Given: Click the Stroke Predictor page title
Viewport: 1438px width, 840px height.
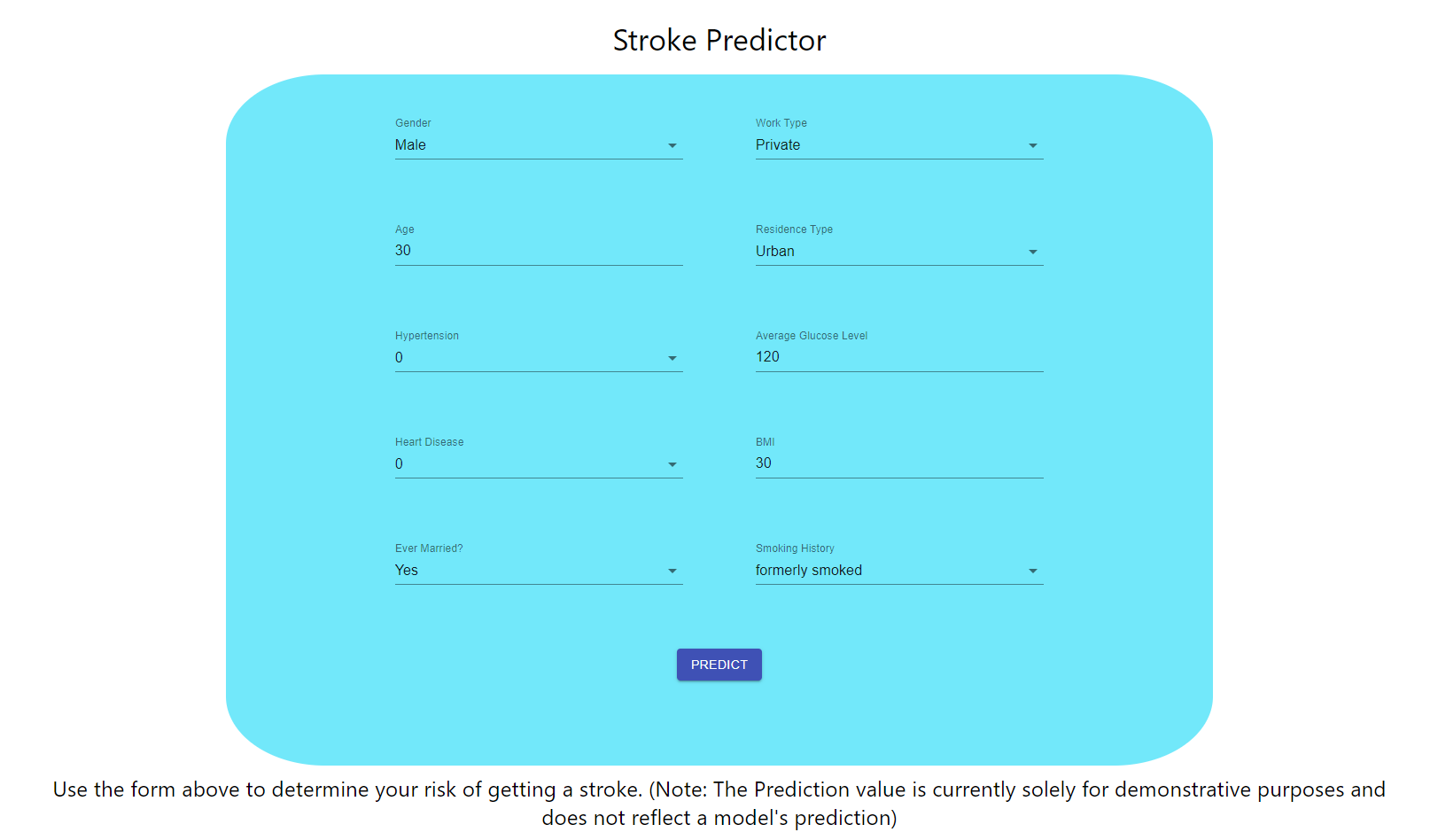Looking at the screenshot, I should [x=719, y=40].
